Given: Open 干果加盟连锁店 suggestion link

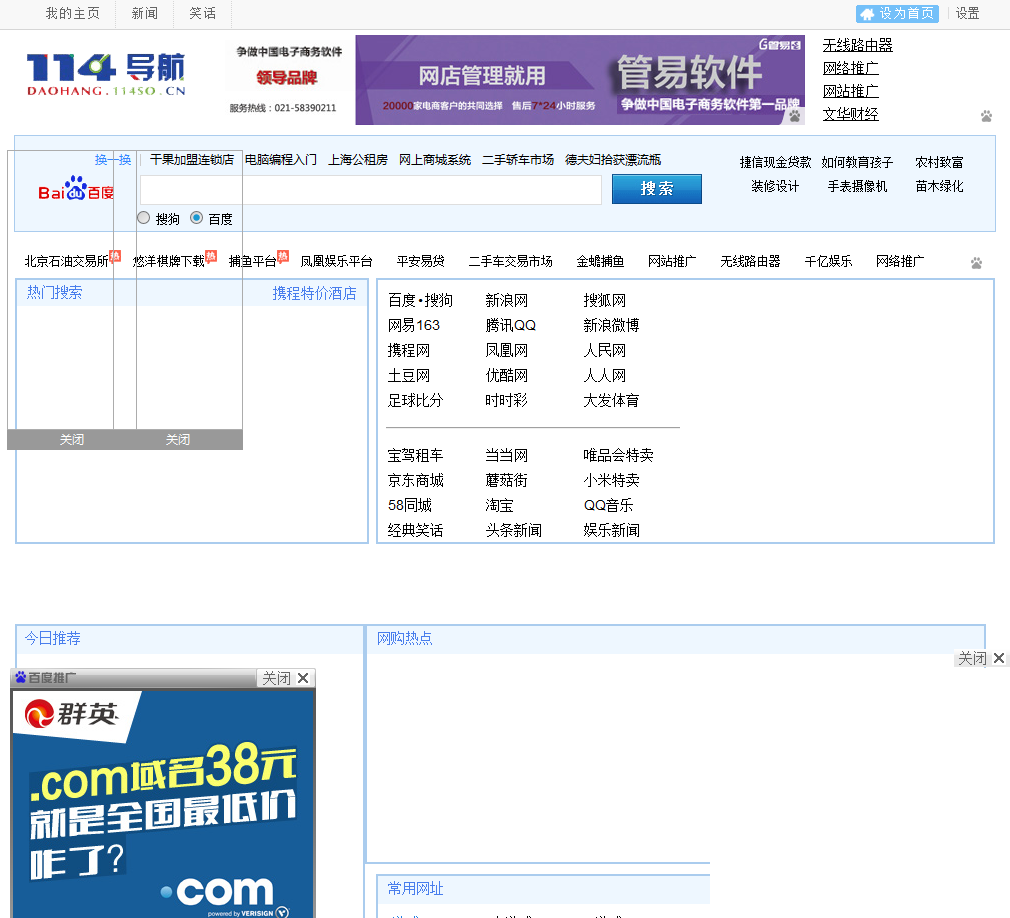Looking at the screenshot, I should point(192,160).
